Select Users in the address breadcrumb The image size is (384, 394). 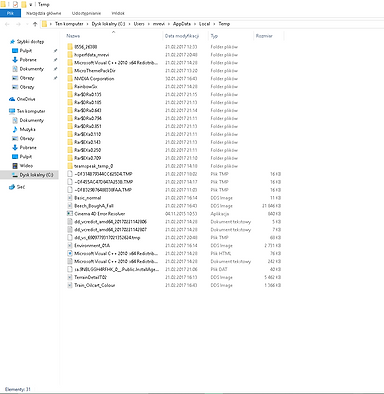point(139,24)
